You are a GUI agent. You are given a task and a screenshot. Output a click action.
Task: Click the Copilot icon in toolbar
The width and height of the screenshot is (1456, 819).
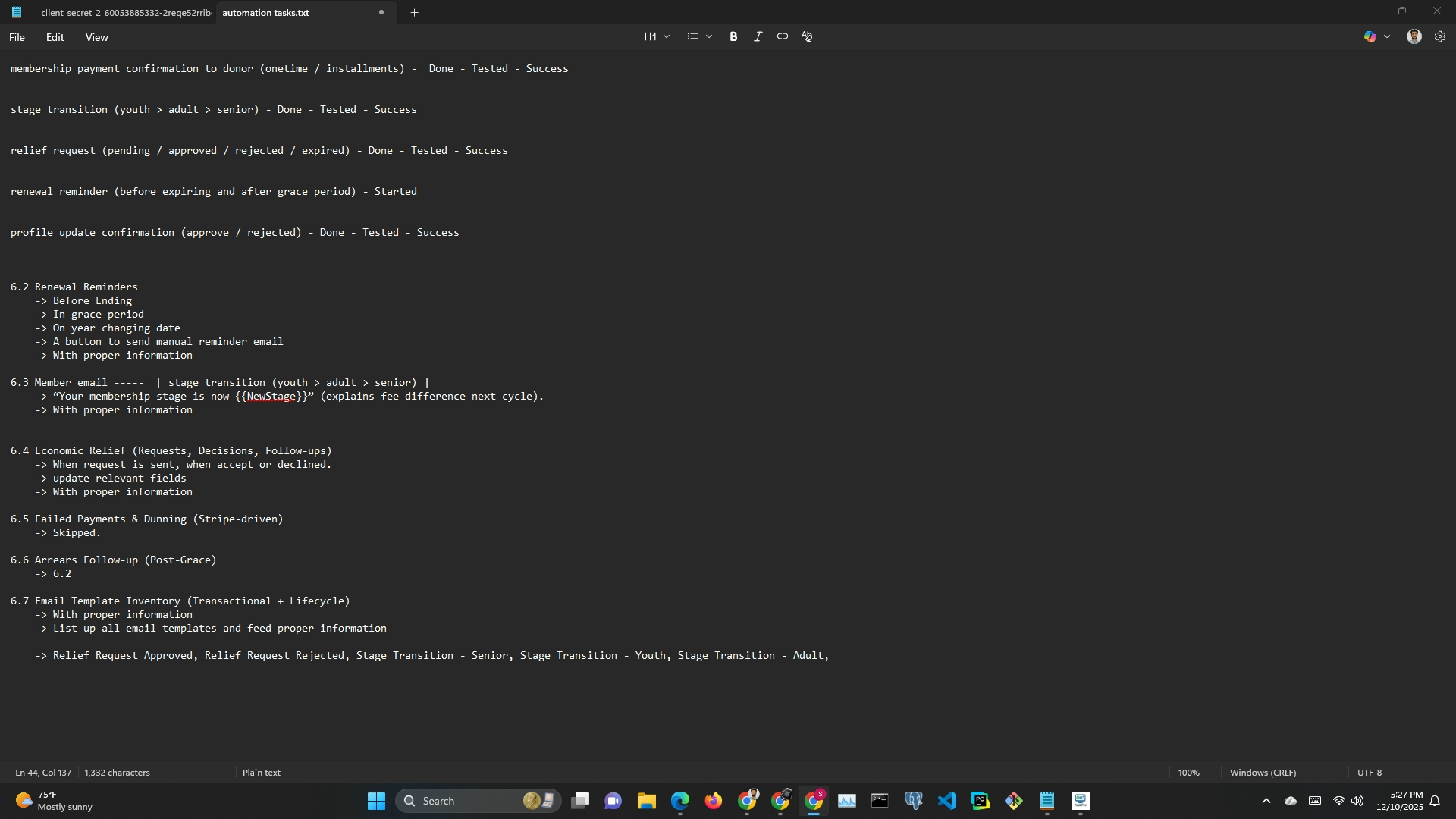[1370, 36]
